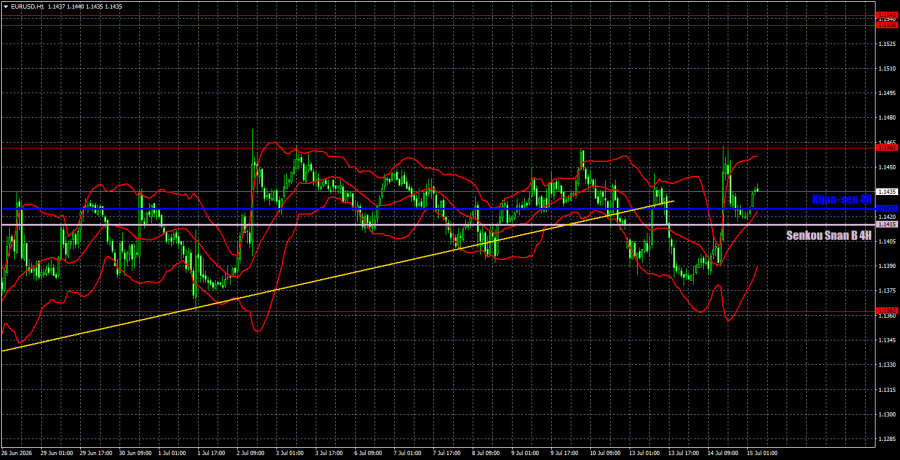Select the thick blue Kijun-sen horizontal line
This screenshot has width=900, height=460.
click(436, 208)
